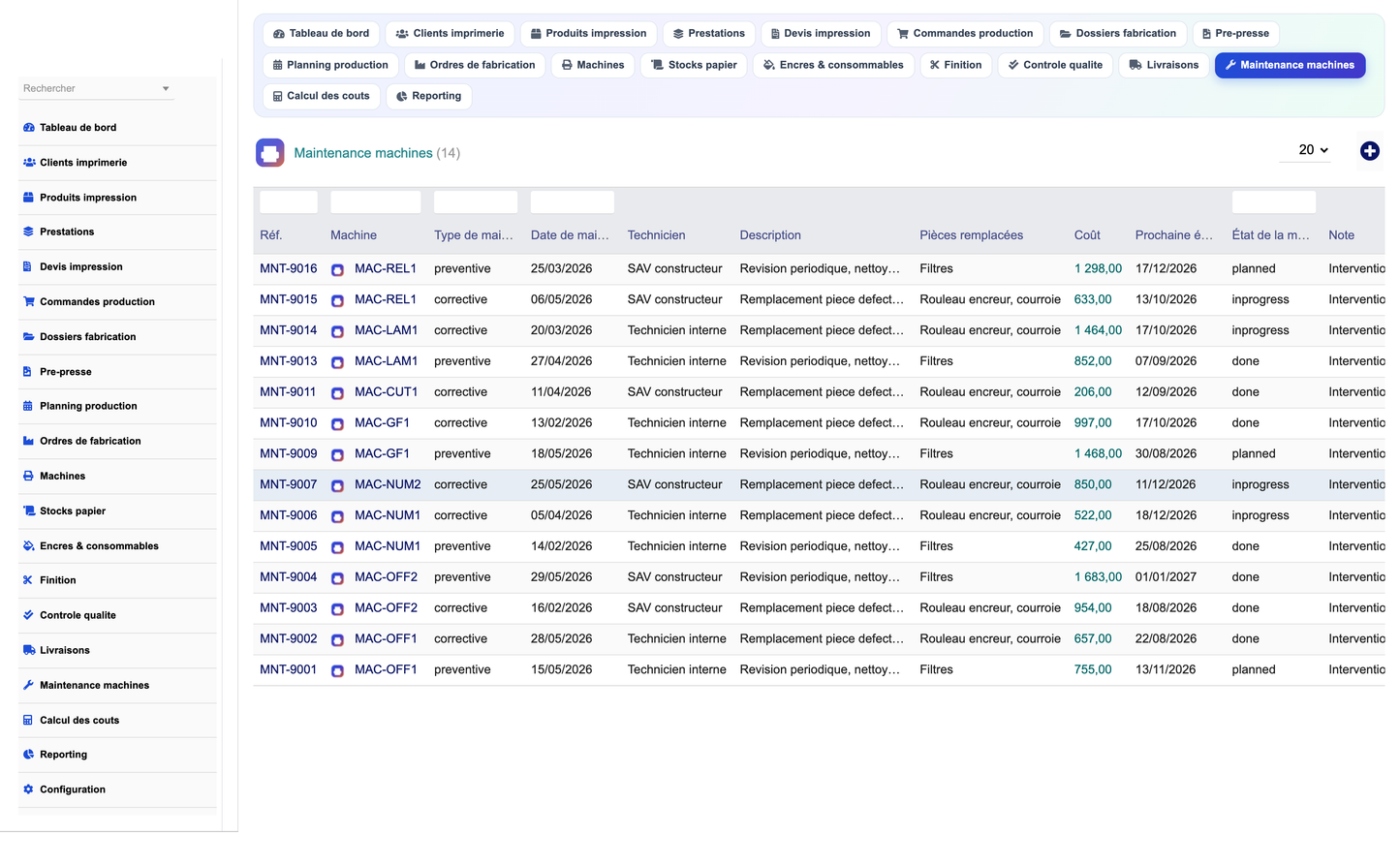The width and height of the screenshot is (1400, 867).
Task: Click the Type de maintenance filter field
Action: click(476, 201)
